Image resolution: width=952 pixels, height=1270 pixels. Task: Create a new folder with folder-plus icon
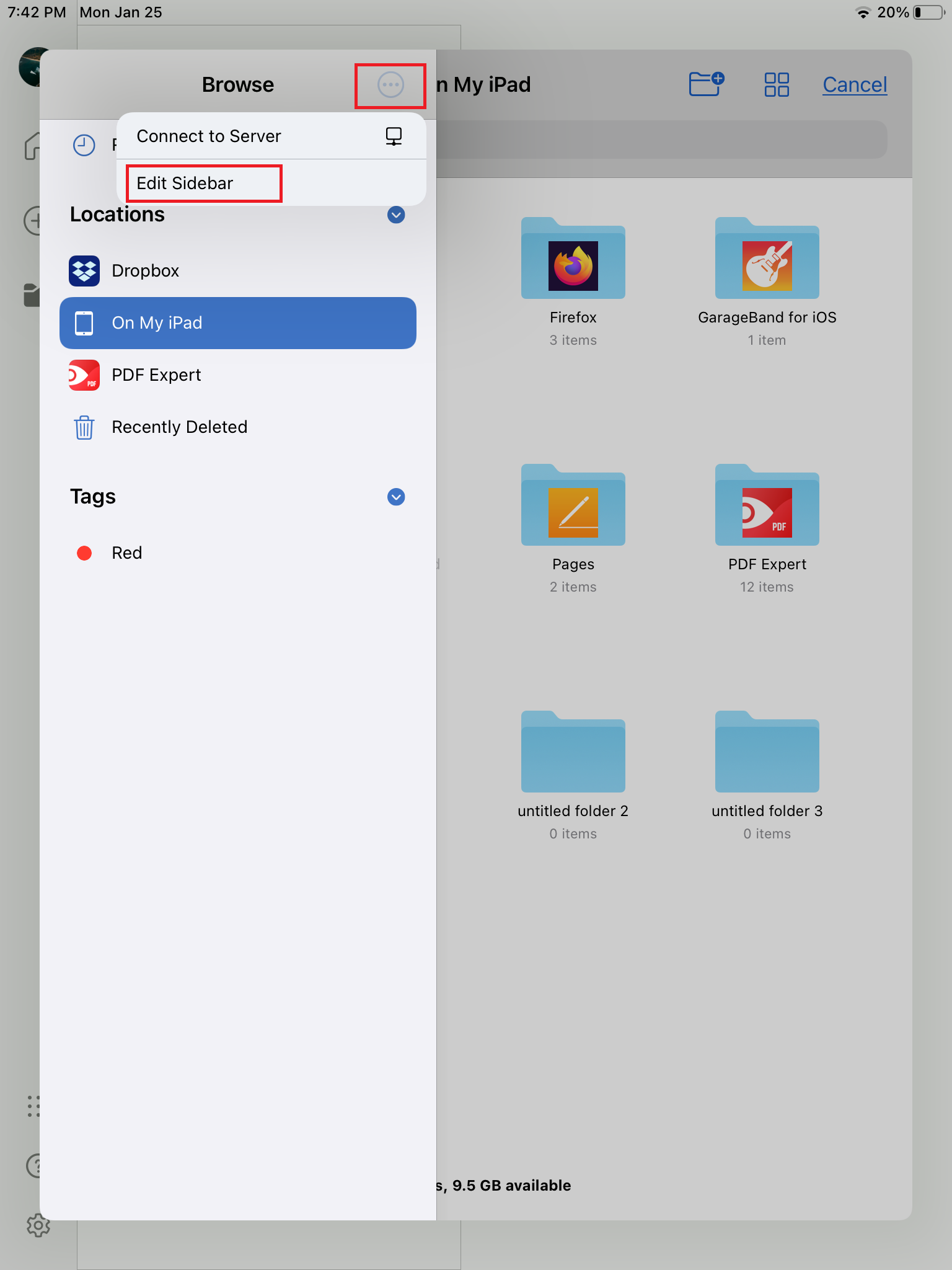click(707, 84)
